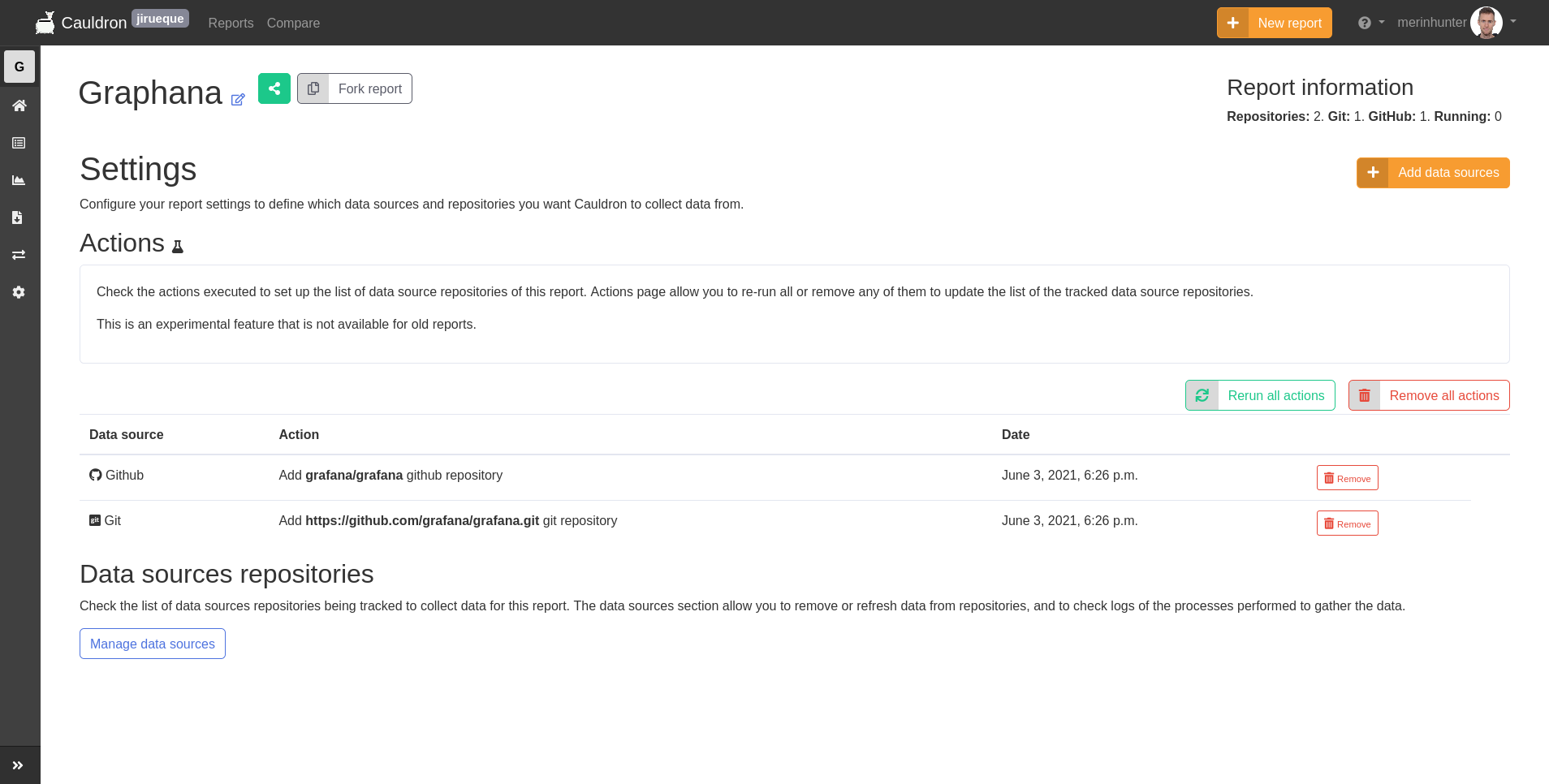The width and height of the screenshot is (1549, 784).
Task: Click the Data source column header
Action: pyautogui.click(x=127, y=435)
